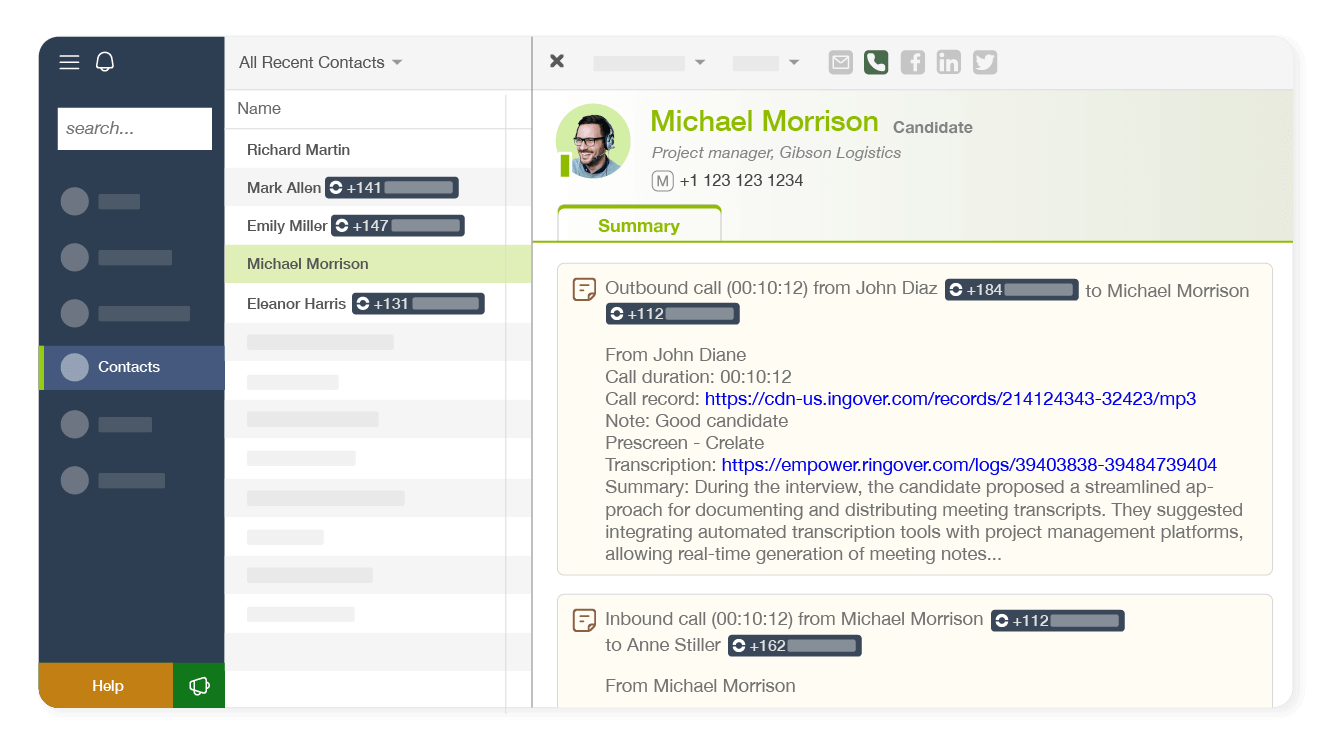Open the All Recent Contacts dropdown
1332x746 pixels.
click(319, 62)
